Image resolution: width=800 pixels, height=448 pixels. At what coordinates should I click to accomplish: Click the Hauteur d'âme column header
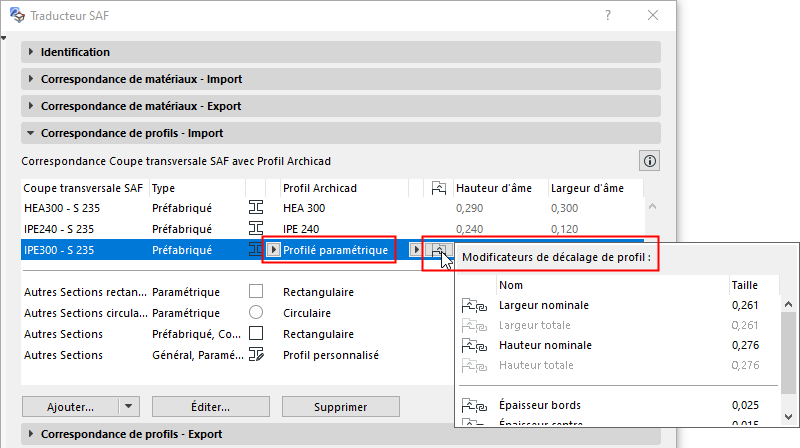click(x=501, y=188)
